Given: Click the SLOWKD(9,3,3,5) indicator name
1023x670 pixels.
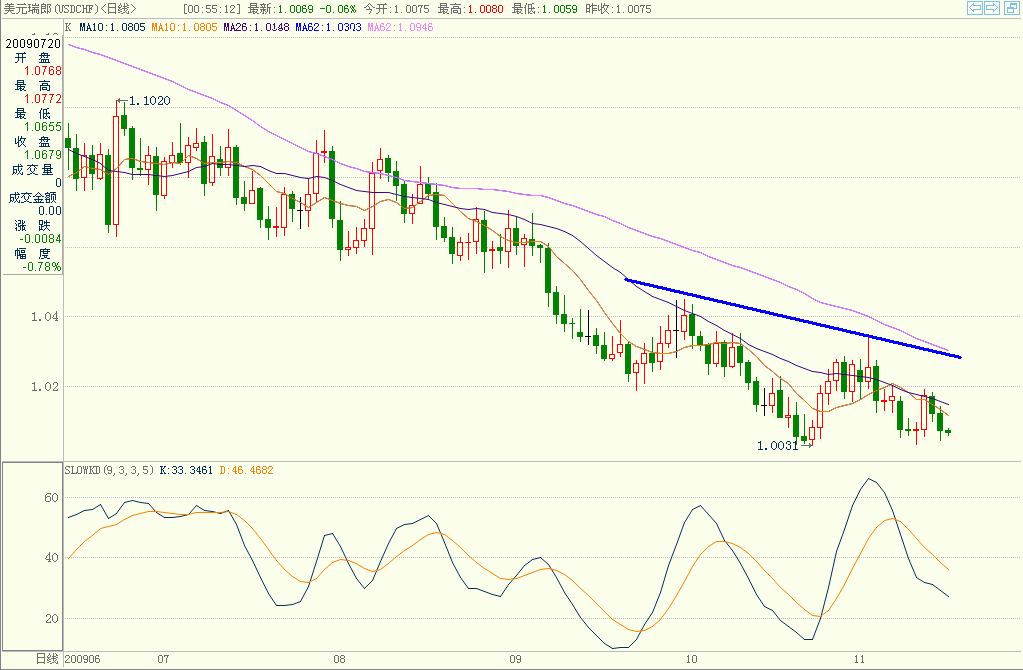Looking at the screenshot, I should tap(109, 470).
